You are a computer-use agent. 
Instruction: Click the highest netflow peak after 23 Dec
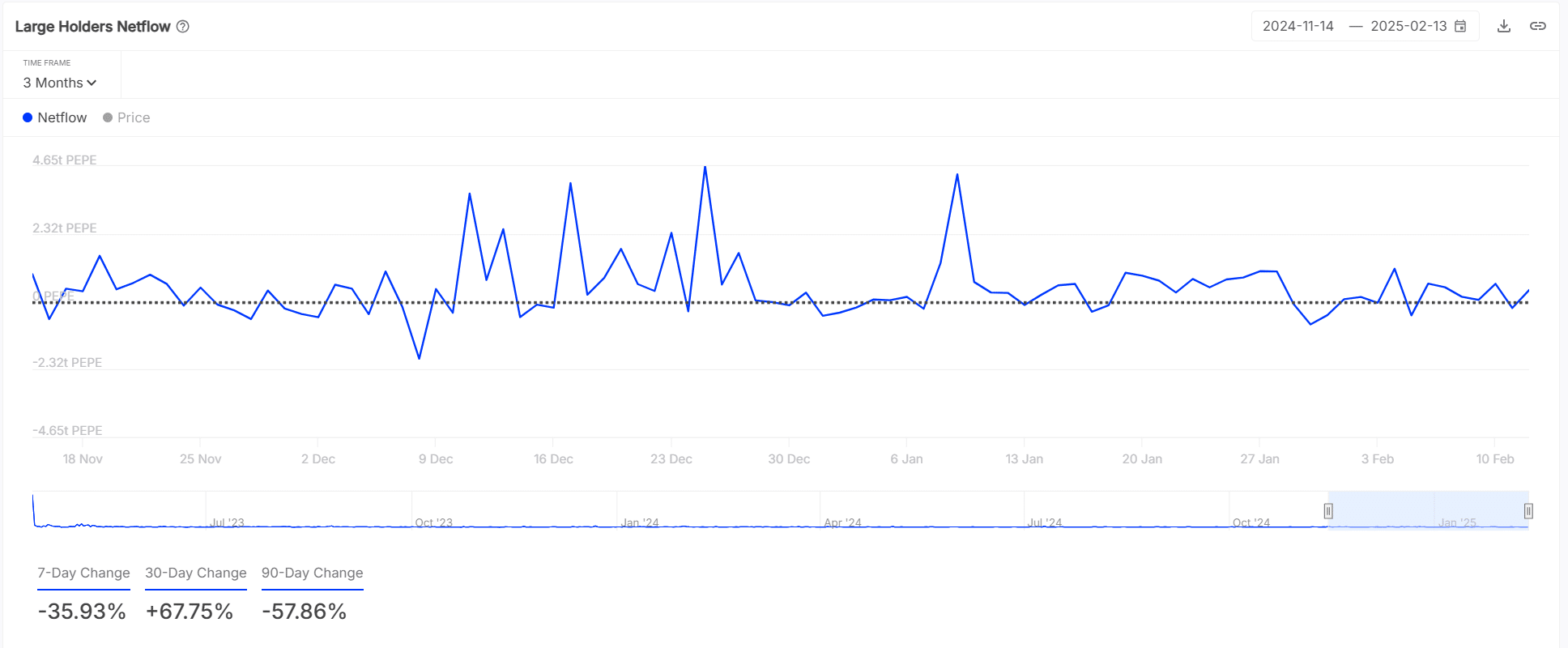coord(705,168)
